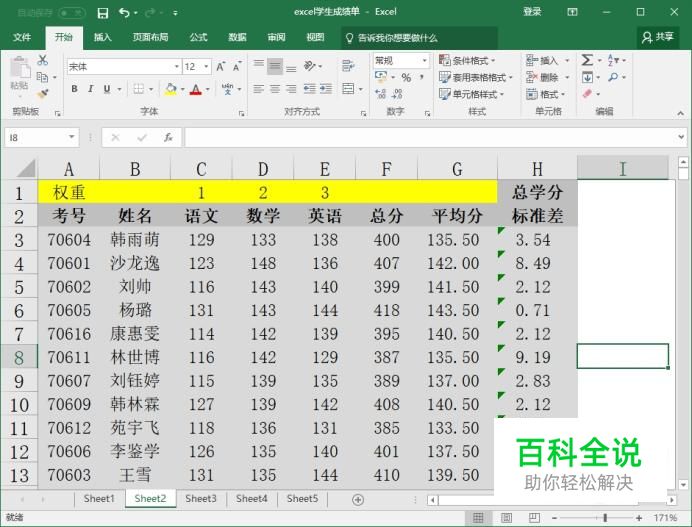Click the Share button
The width and height of the screenshot is (692, 527).
coord(658,37)
